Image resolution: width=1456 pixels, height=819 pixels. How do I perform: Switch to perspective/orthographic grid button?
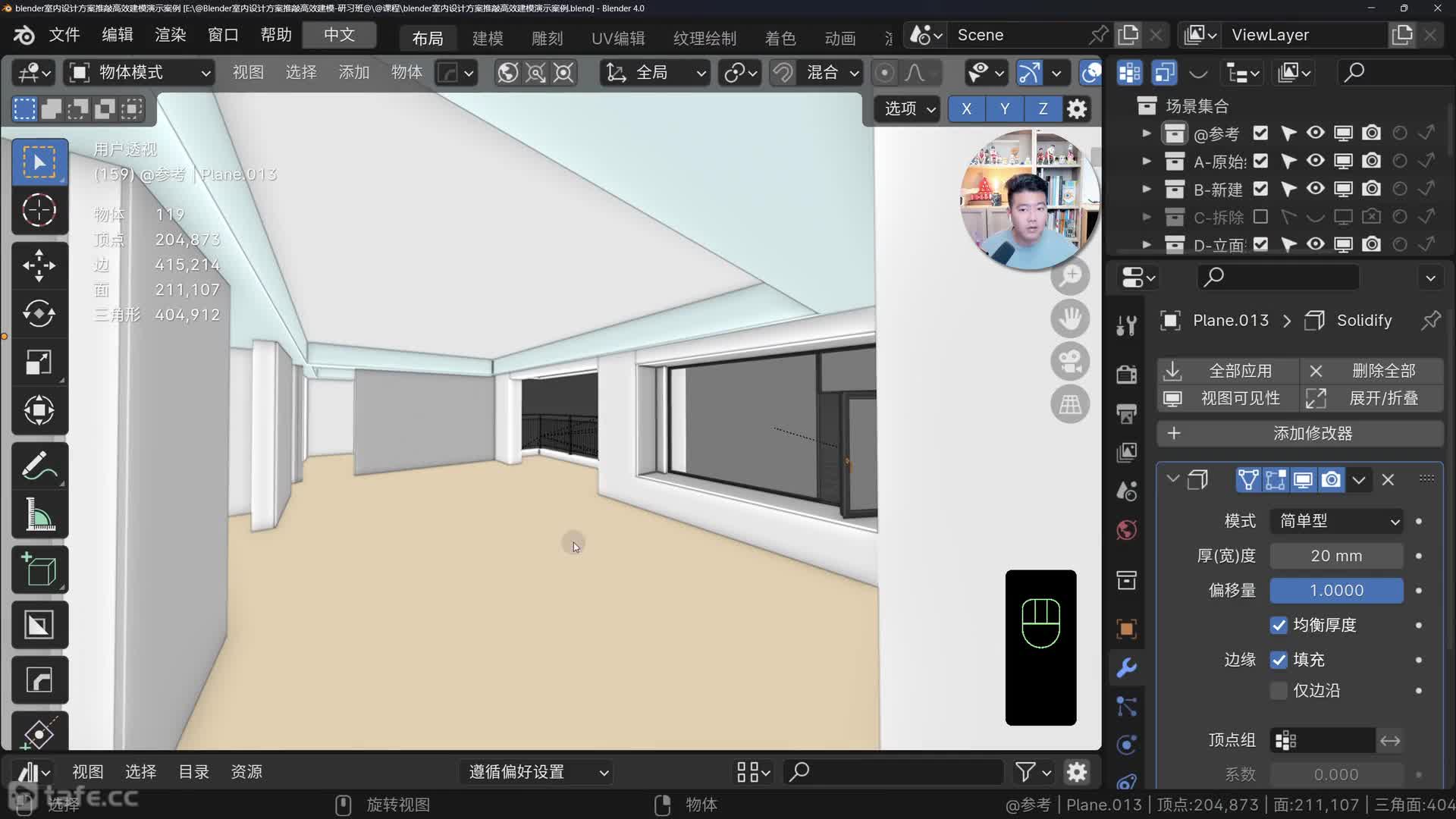click(x=1070, y=404)
